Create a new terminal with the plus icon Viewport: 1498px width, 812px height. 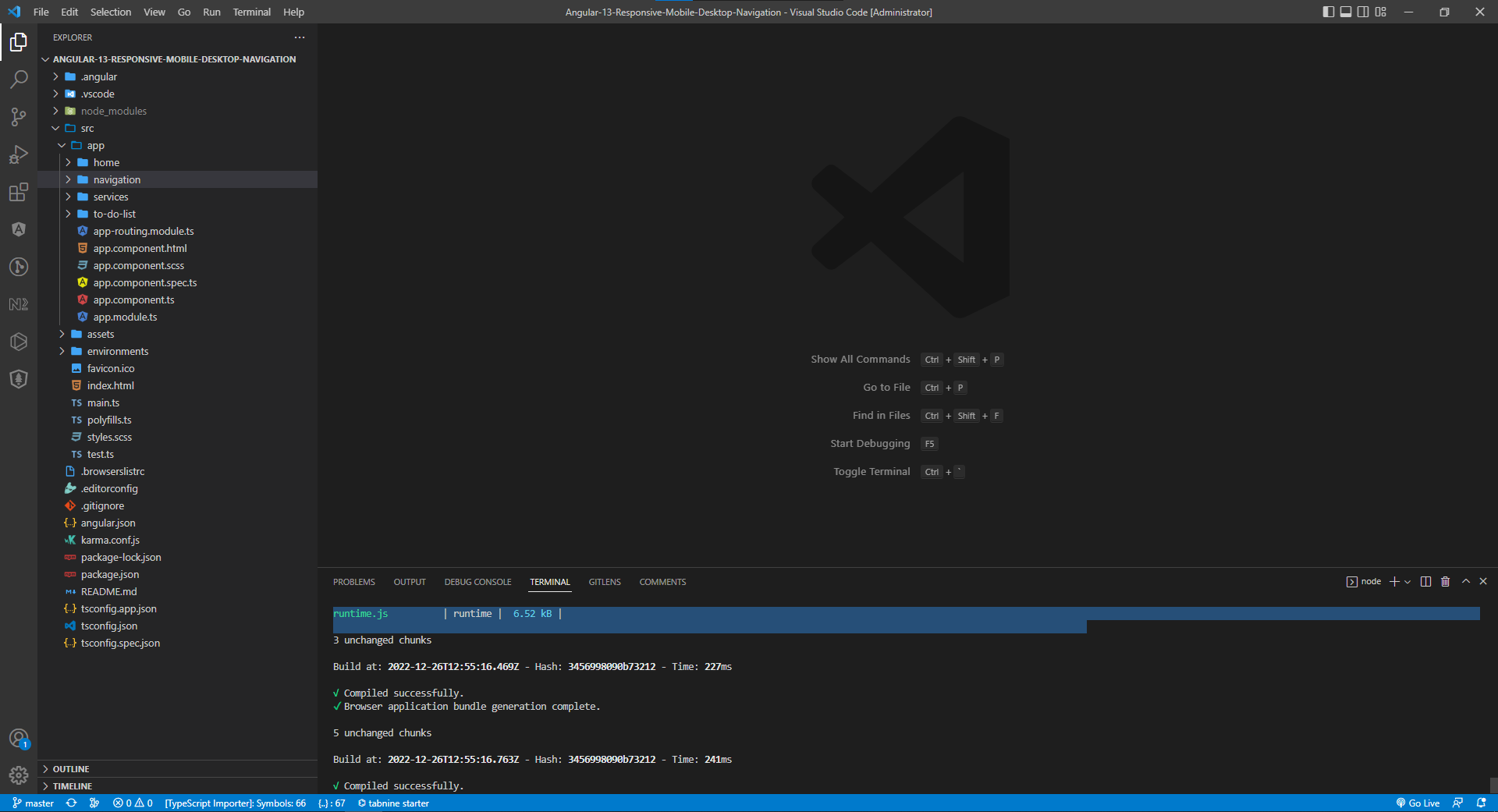pyautogui.click(x=1393, y=581)
